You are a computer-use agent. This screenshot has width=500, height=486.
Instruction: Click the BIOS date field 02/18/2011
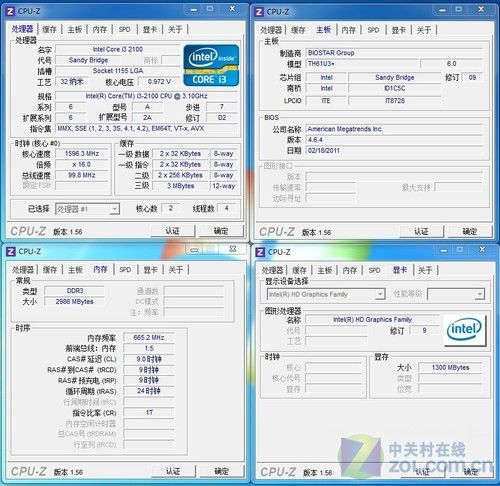click(394, 150)
